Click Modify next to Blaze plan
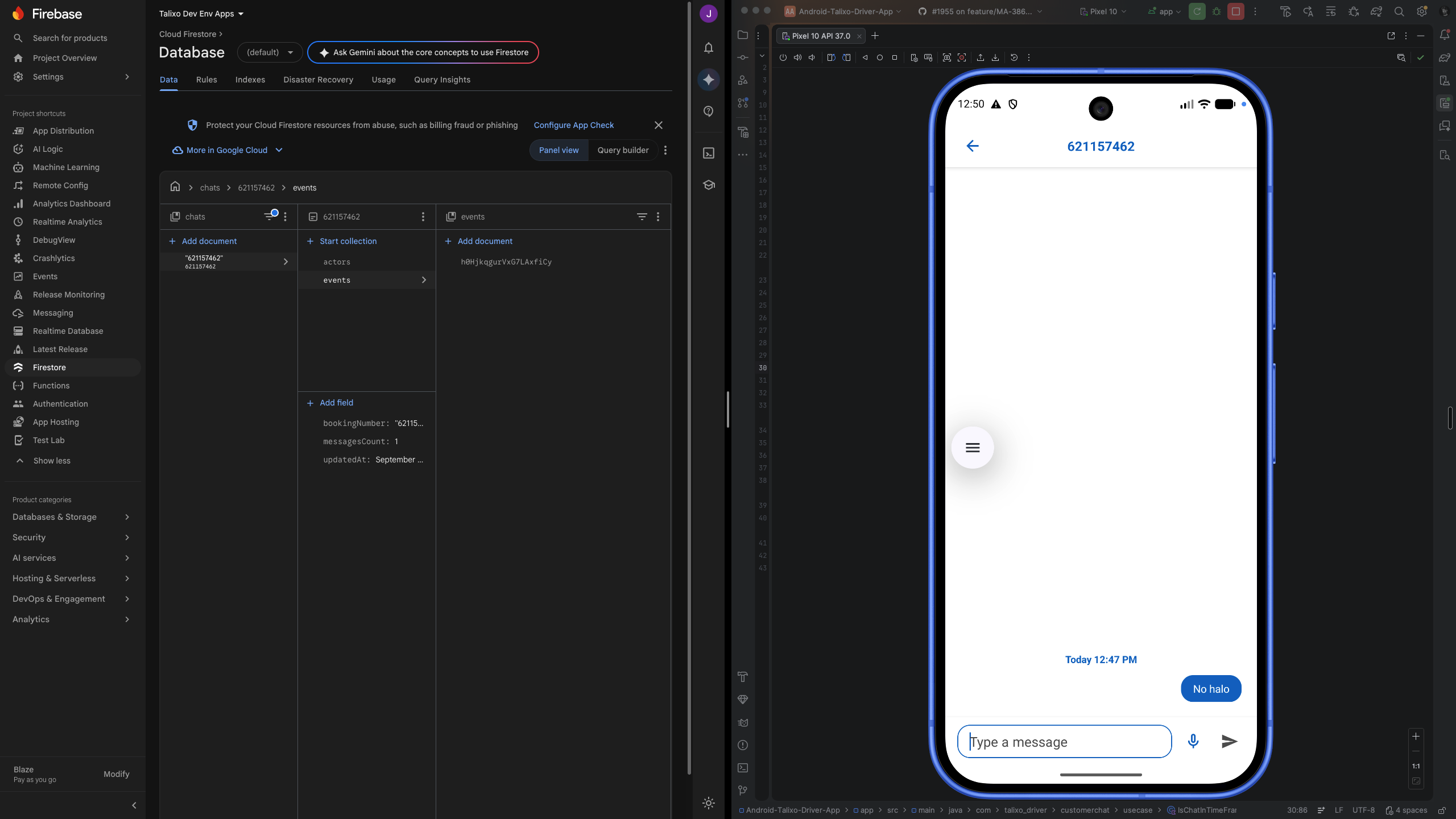1456x819 pixels. 117,774
